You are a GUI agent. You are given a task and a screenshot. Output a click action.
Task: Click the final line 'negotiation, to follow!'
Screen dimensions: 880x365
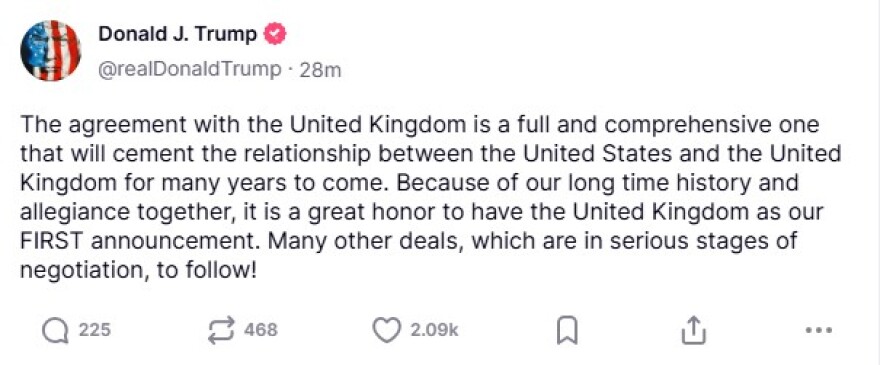139,272
